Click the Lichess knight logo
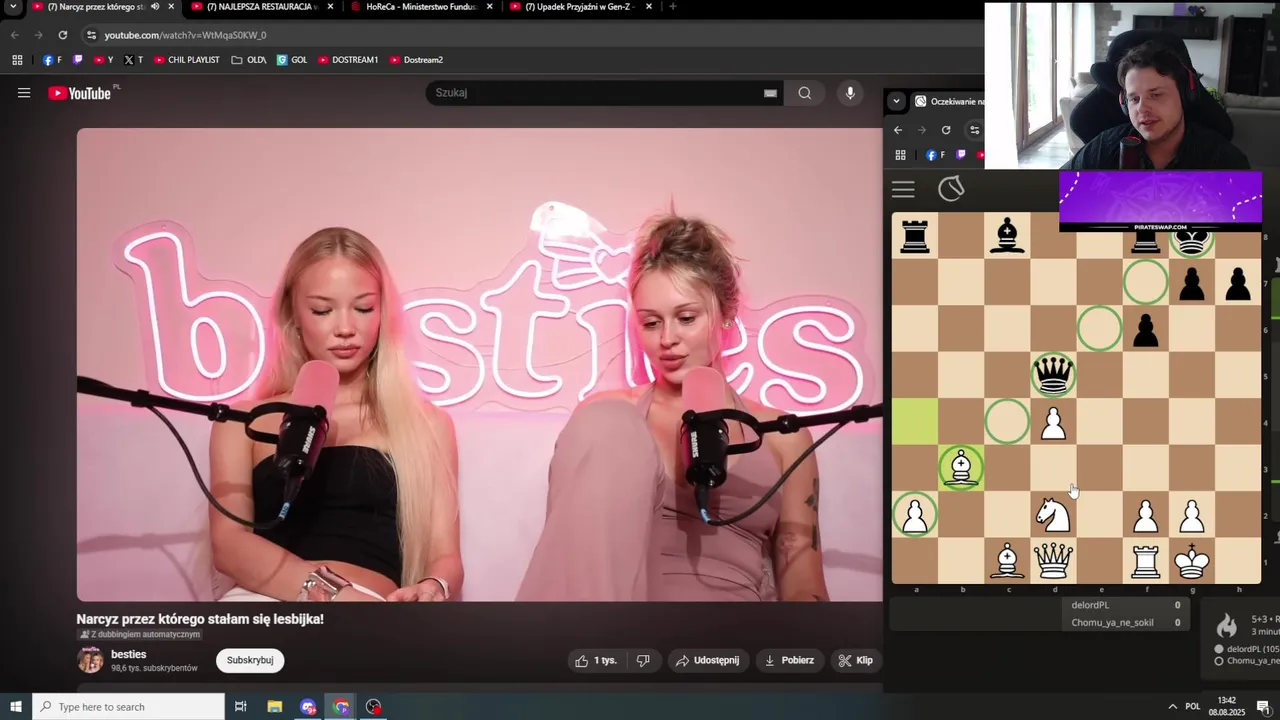1280x720 pixels. pyautogui.click(x=951, y=188)
